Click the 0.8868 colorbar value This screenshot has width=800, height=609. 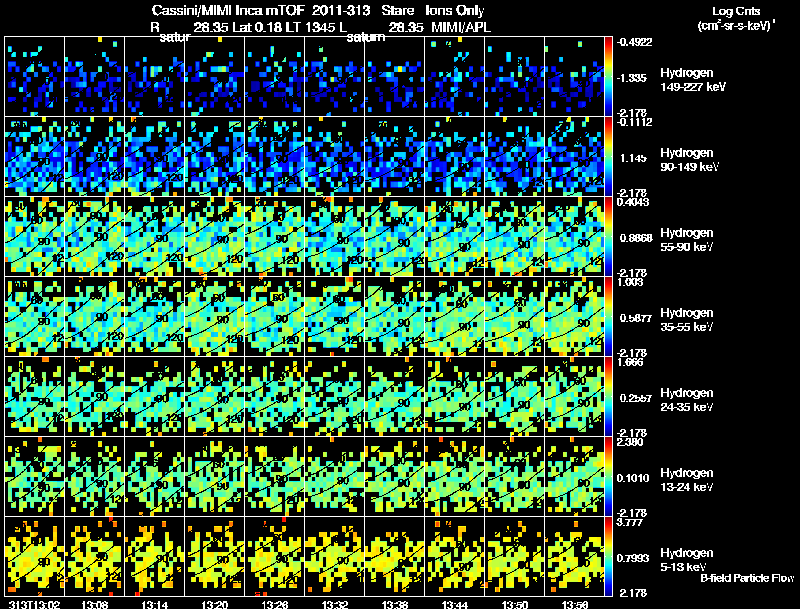tap(636, 238)
